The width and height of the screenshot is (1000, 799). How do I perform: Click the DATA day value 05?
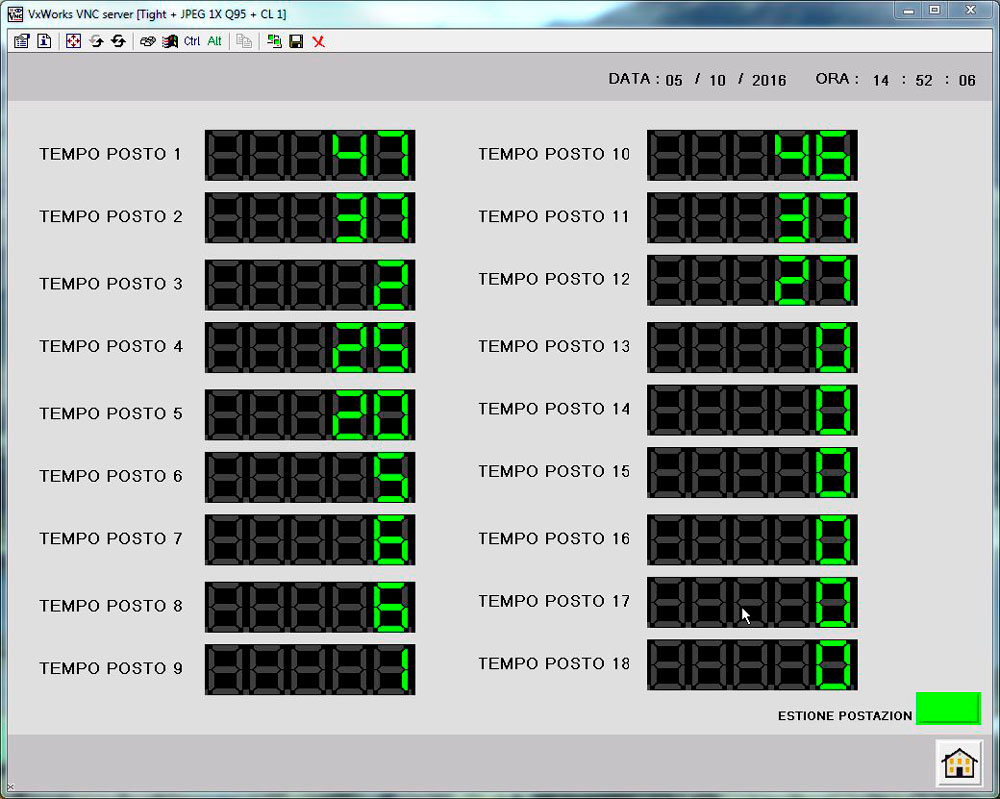[x=674, y=80]
